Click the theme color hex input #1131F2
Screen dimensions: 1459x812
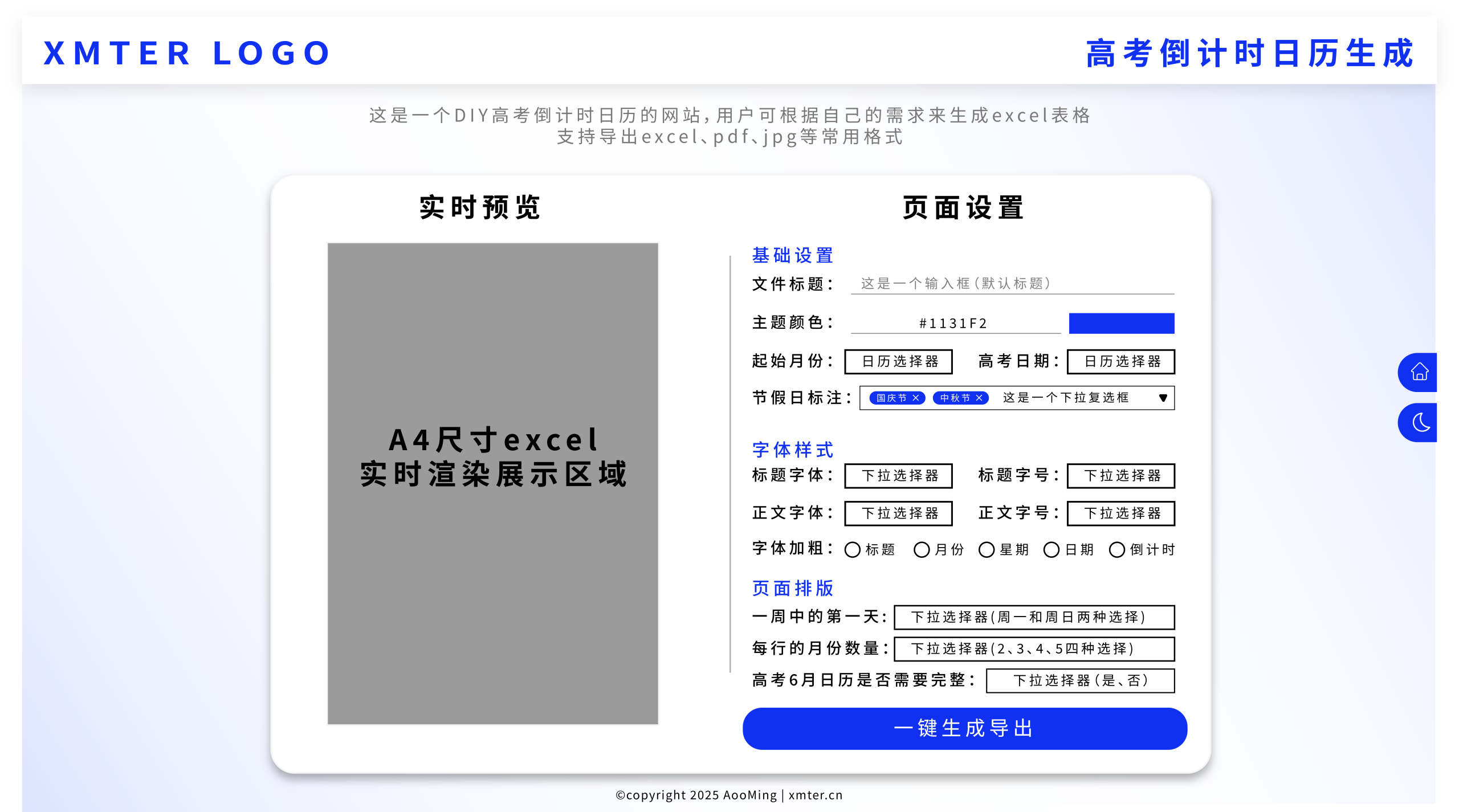(955, 323)
